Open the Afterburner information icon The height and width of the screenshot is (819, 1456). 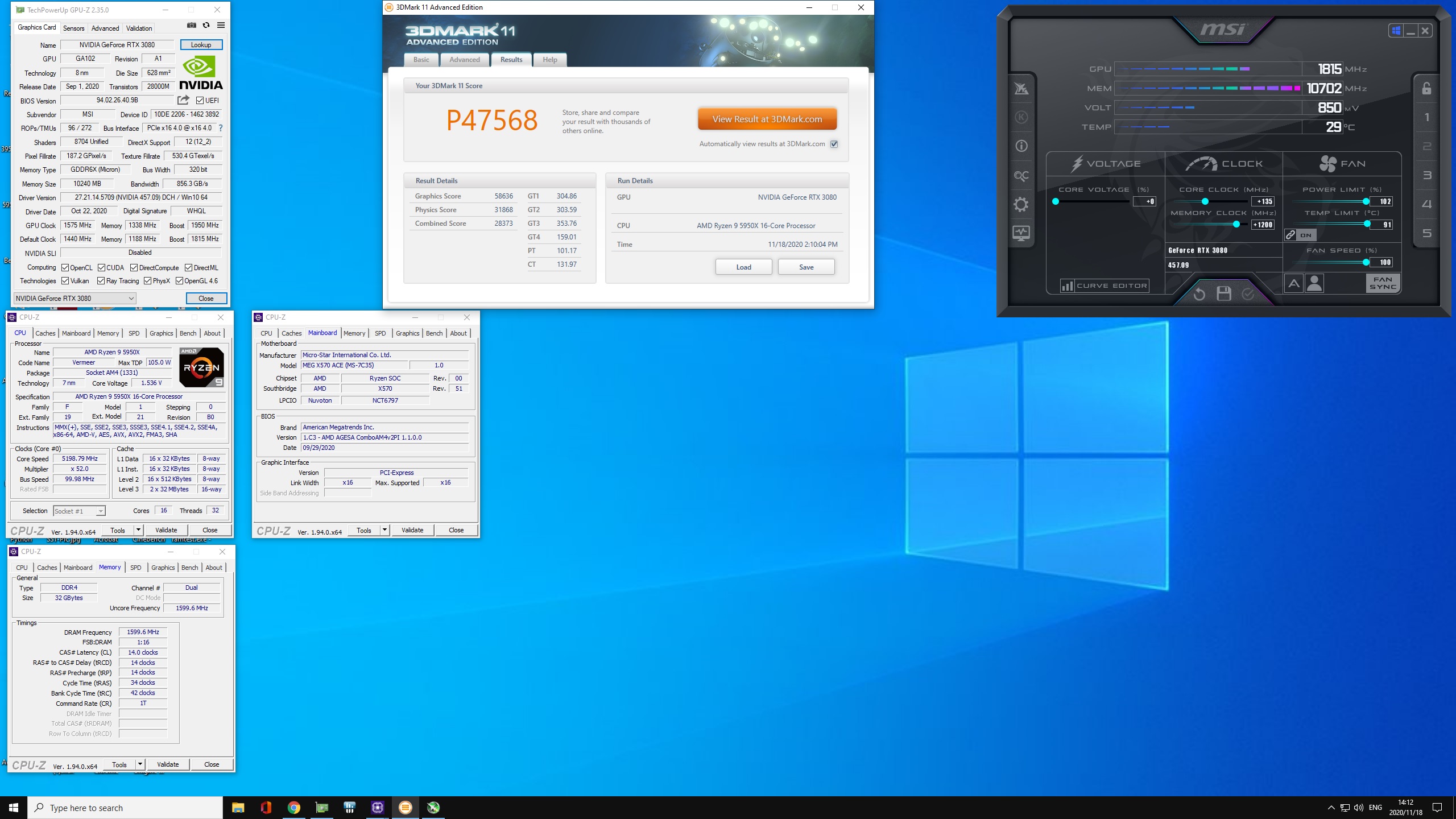click(1021, 146)
